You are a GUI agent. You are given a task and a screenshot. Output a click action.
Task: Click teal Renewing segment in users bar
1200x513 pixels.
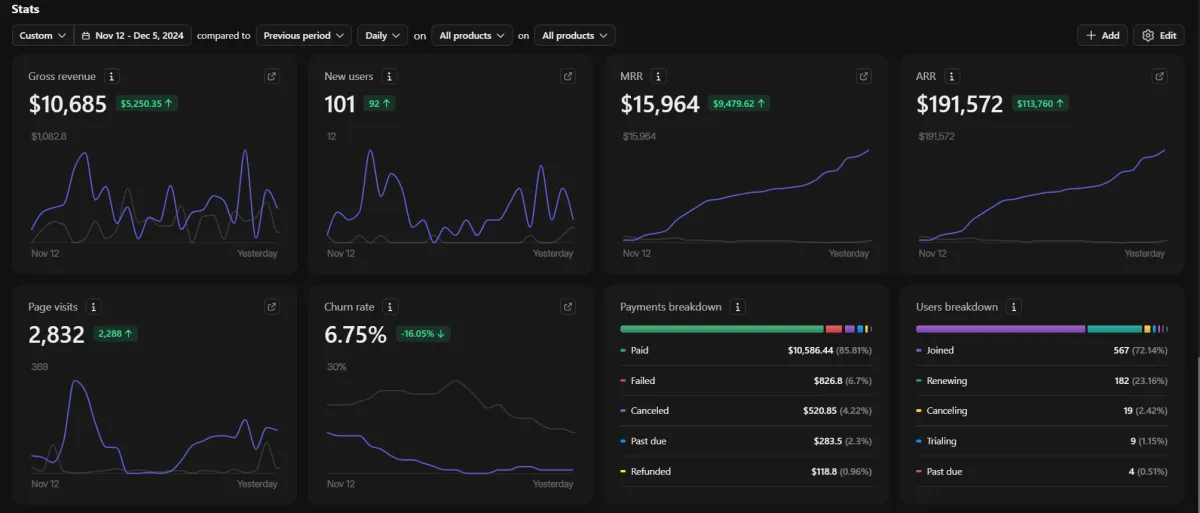[x=1115, y=328]
